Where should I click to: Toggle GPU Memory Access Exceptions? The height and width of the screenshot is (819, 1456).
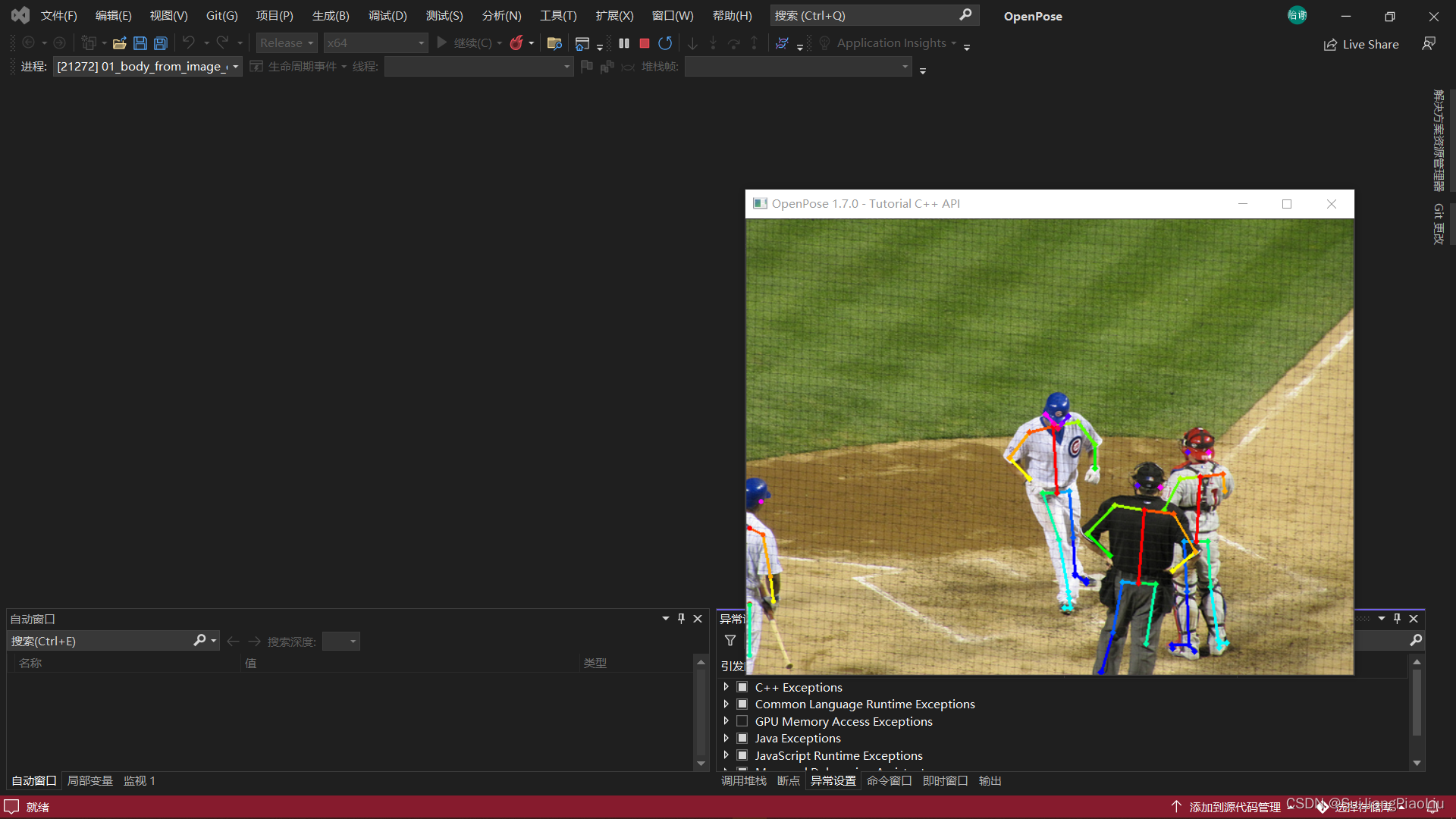pos(744,721)
